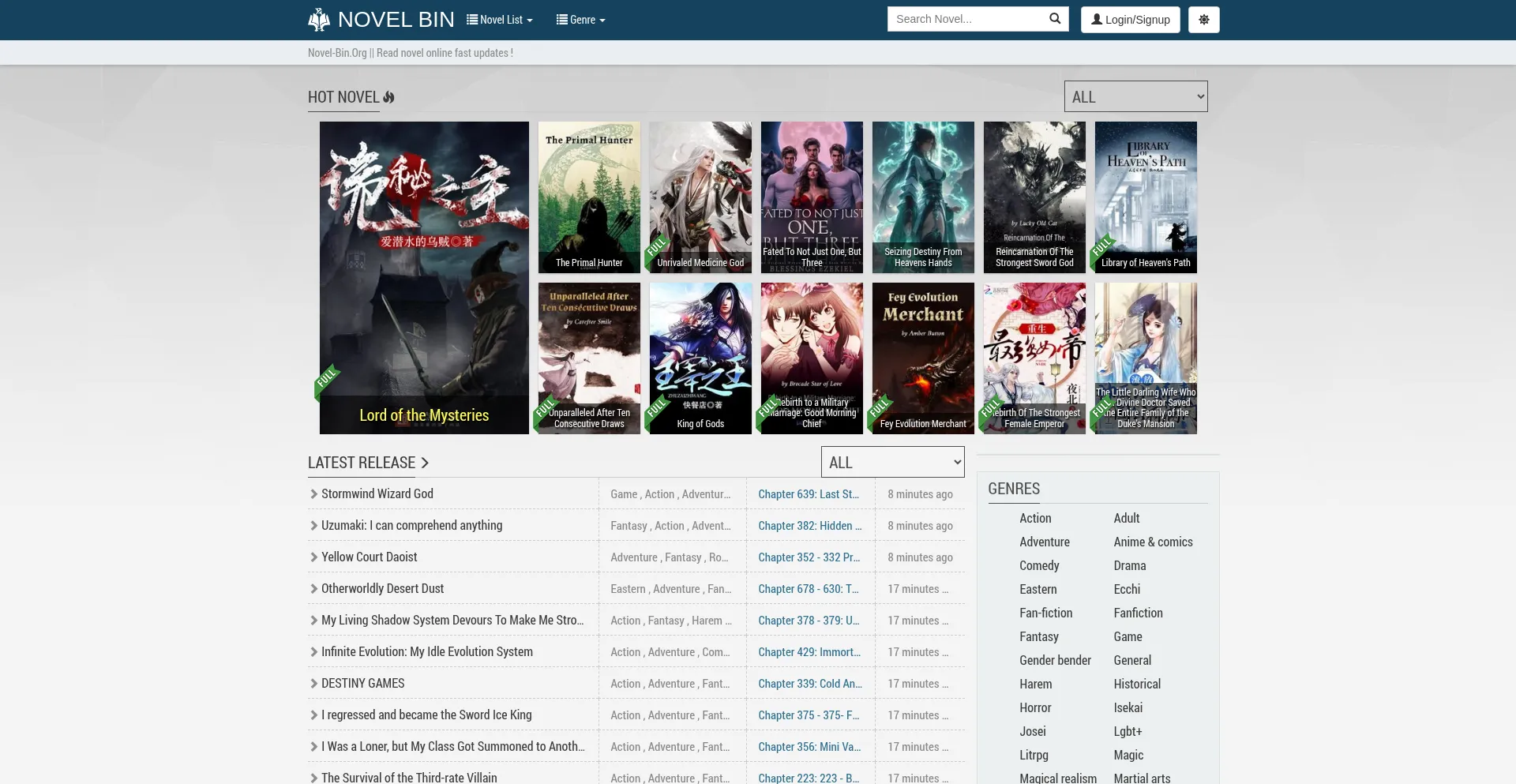This screenshot has height=784, width=1516.
Task: Expand the Novel List menu
Action: (x=500, y=20)
